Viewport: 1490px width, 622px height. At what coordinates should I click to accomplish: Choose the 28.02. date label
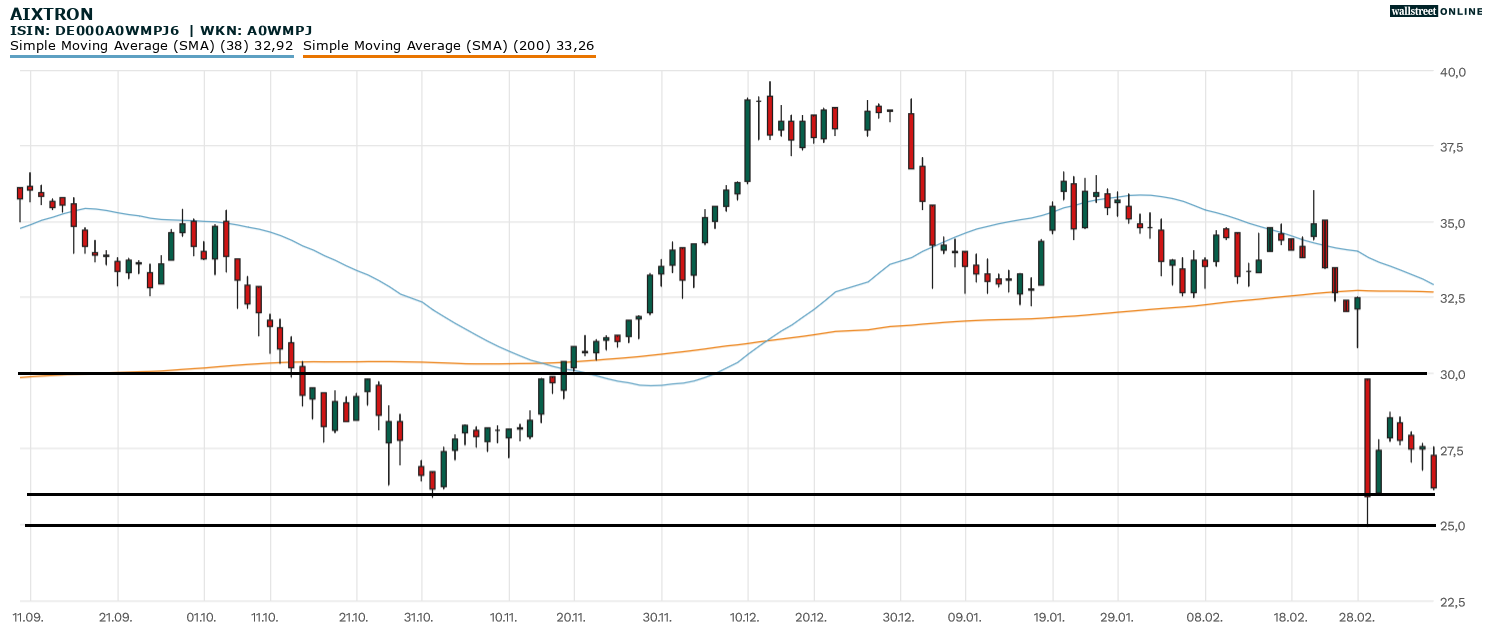[1357, 617]
